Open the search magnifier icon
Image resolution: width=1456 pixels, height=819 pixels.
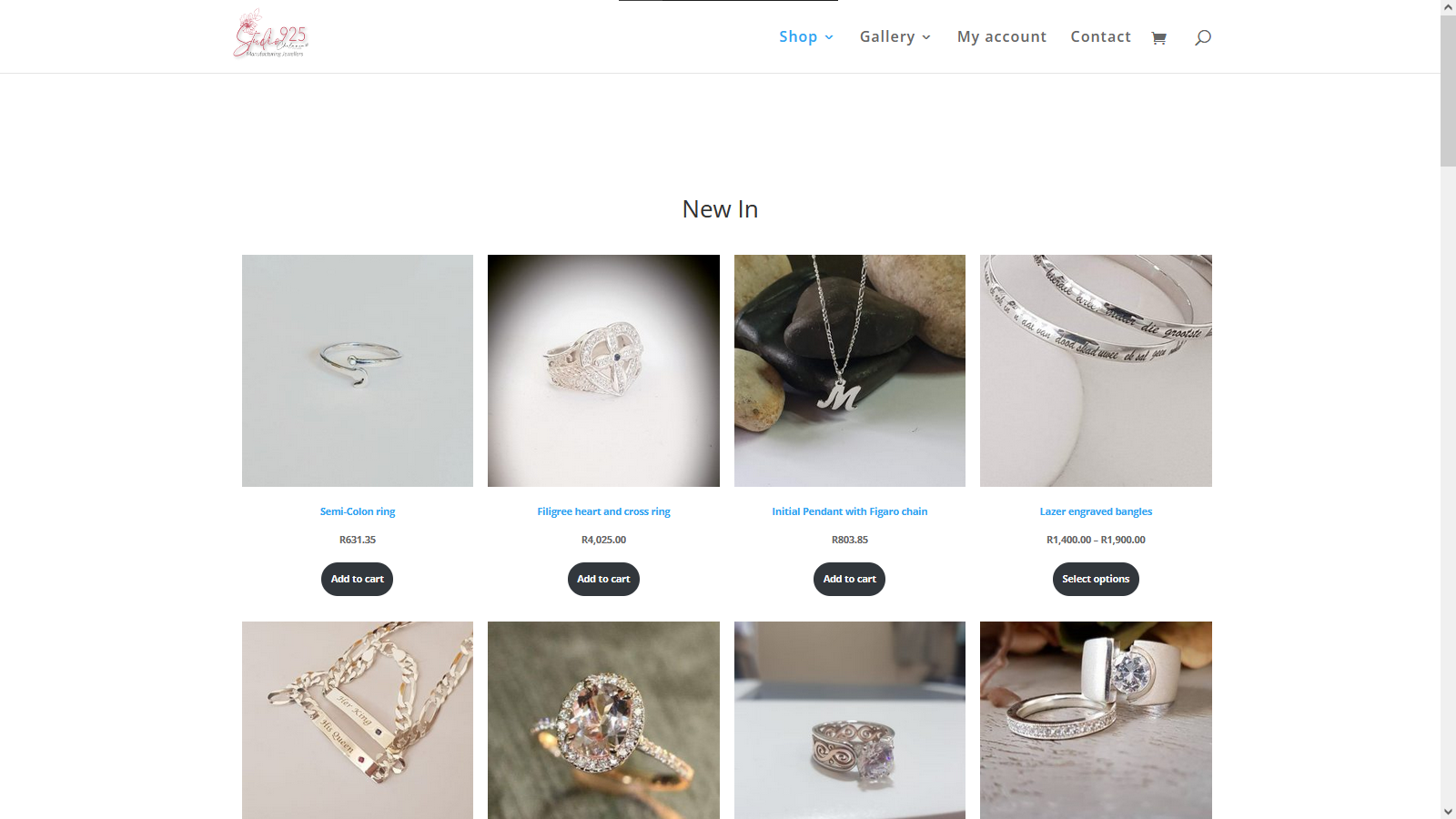tap(1203, 37)
